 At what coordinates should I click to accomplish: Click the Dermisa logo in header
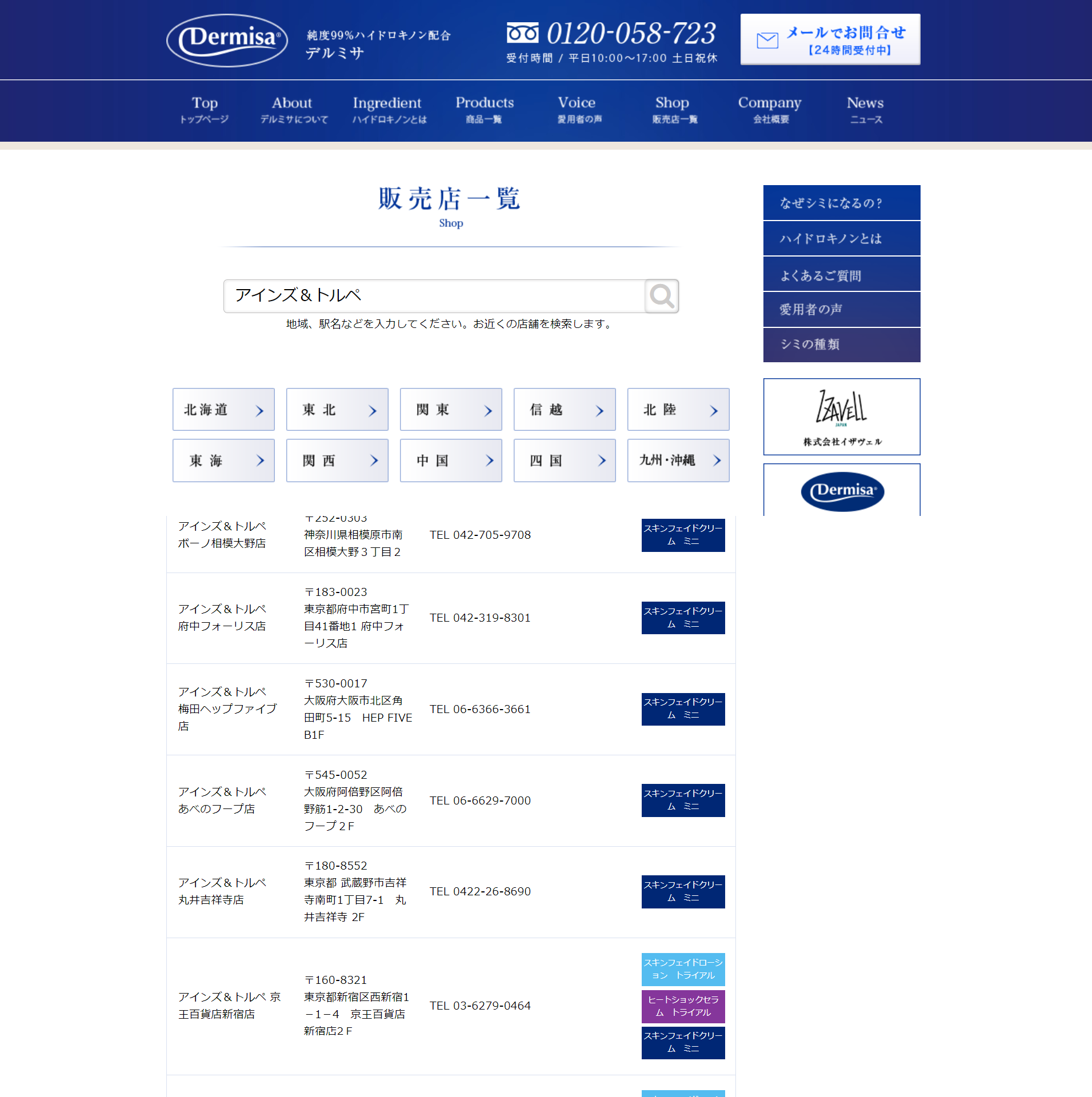pos(227,40)
